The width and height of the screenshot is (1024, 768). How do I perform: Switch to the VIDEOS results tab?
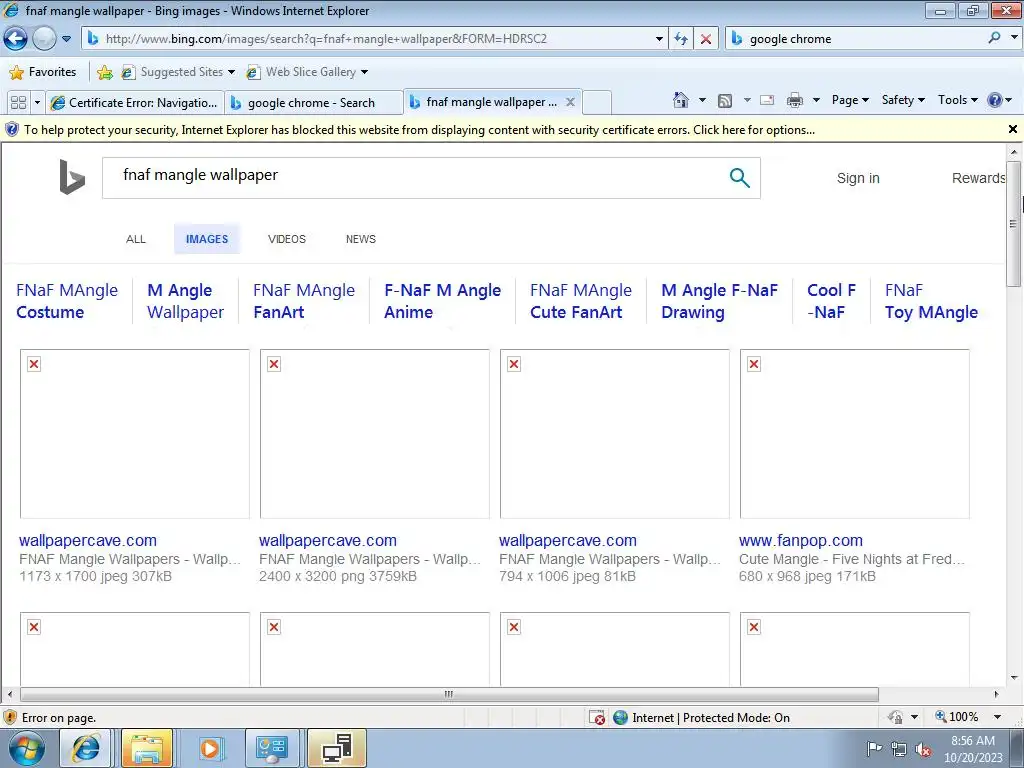[287, 239]
